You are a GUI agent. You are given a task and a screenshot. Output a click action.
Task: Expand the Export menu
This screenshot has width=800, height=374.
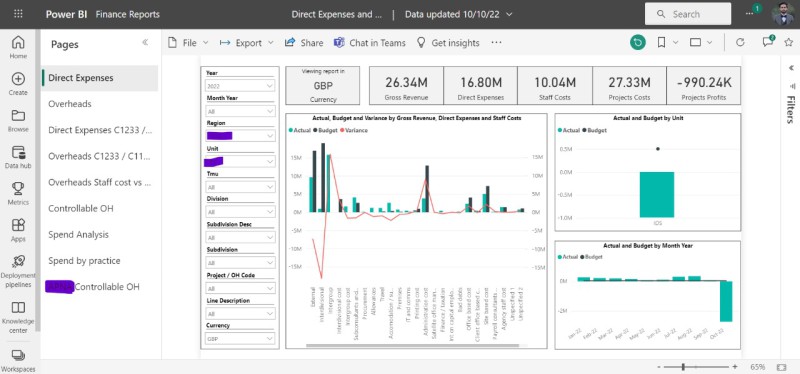[247, 43]
